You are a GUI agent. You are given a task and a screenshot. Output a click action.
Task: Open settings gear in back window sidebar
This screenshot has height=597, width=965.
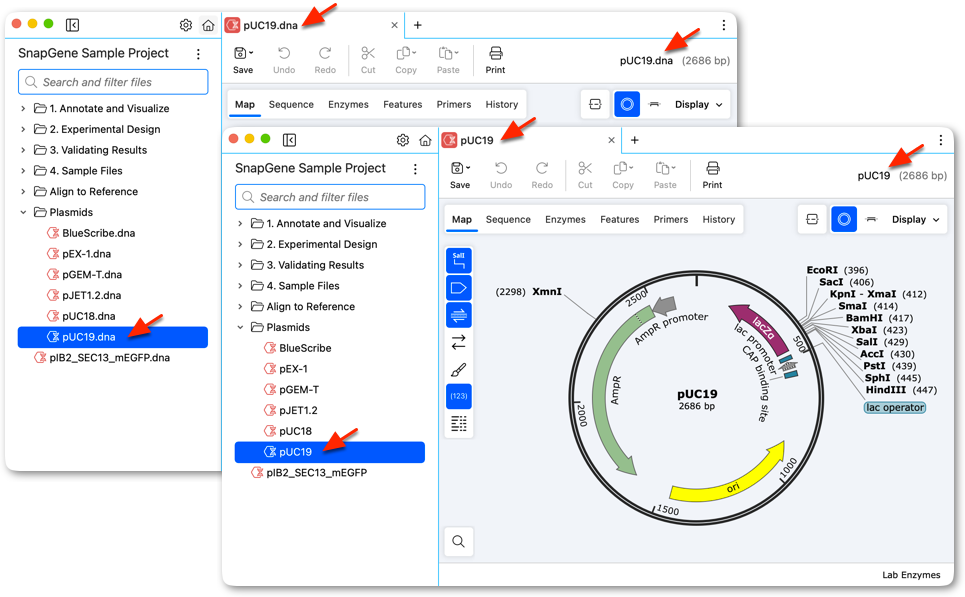[x=186, y=25]
